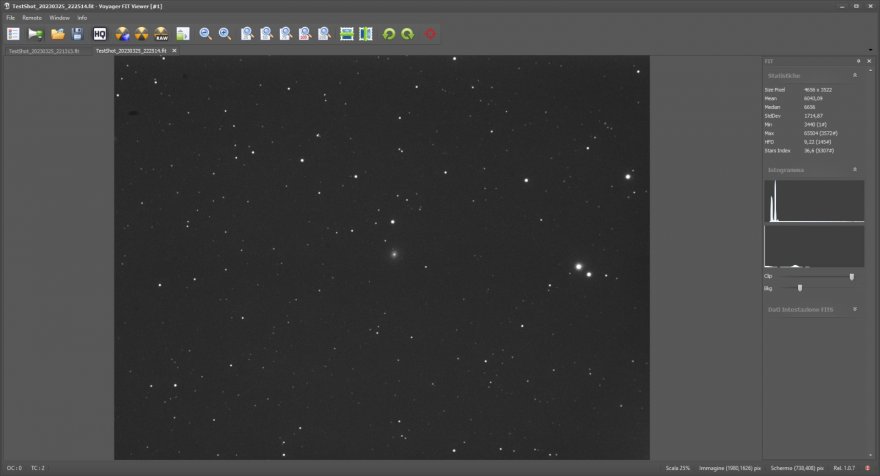Rotate image with first green arrow

point(389,34)
